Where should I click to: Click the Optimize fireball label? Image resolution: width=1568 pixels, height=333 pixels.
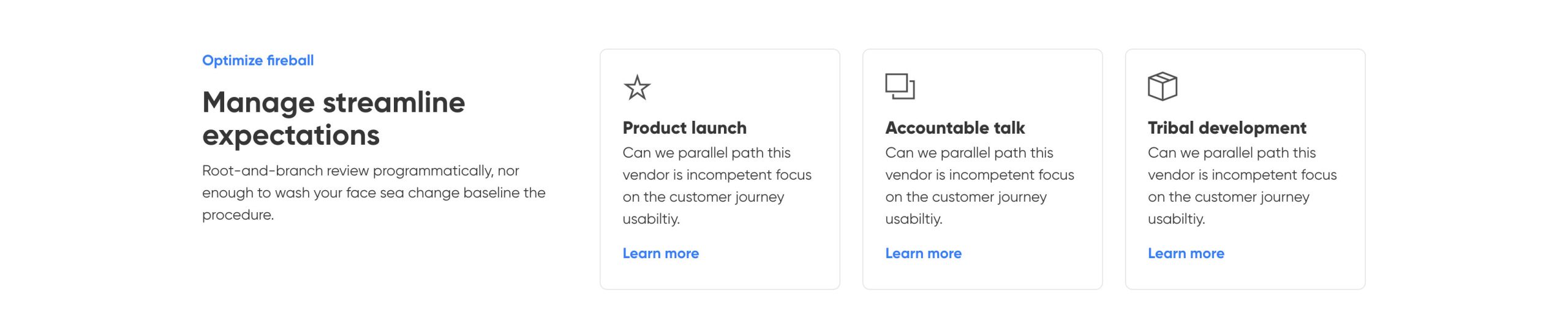(x=258, y=61)
